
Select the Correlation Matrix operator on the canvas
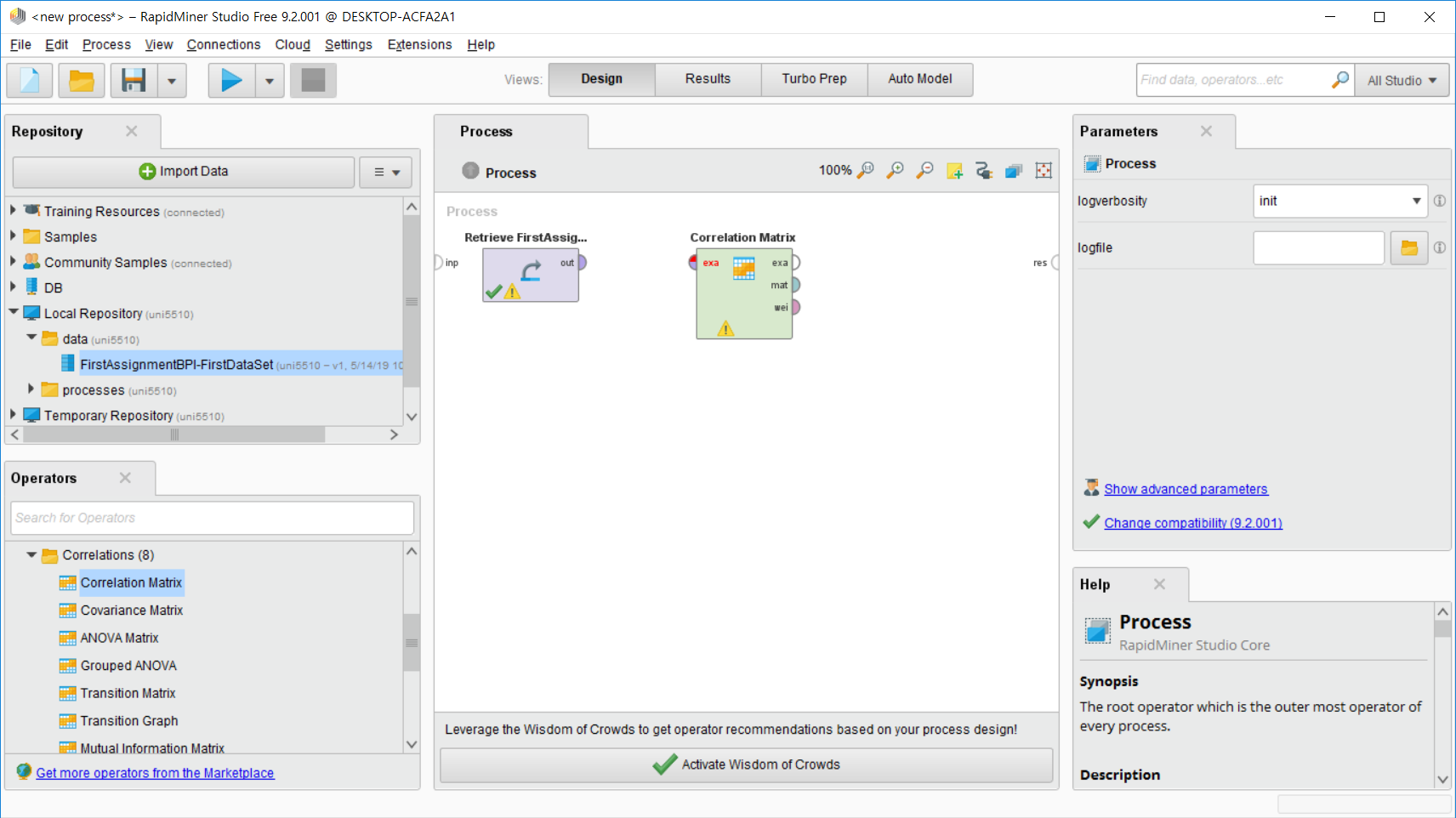coord(744,293)
